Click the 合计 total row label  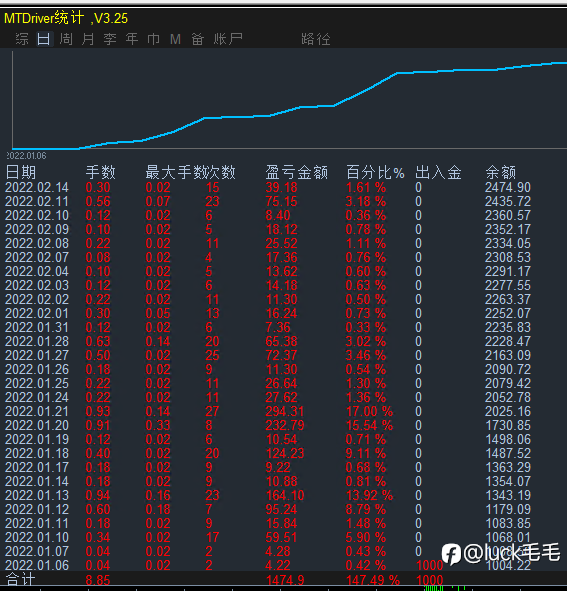21,579
